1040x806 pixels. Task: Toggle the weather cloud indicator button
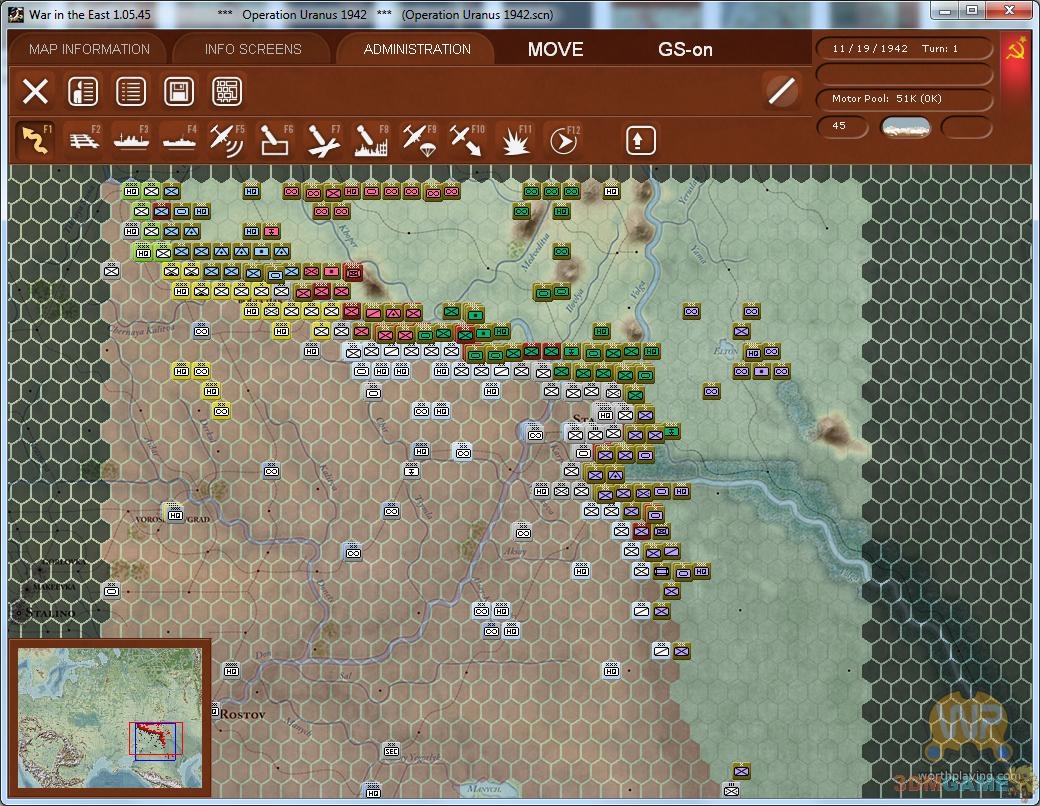tap(905, 126)
